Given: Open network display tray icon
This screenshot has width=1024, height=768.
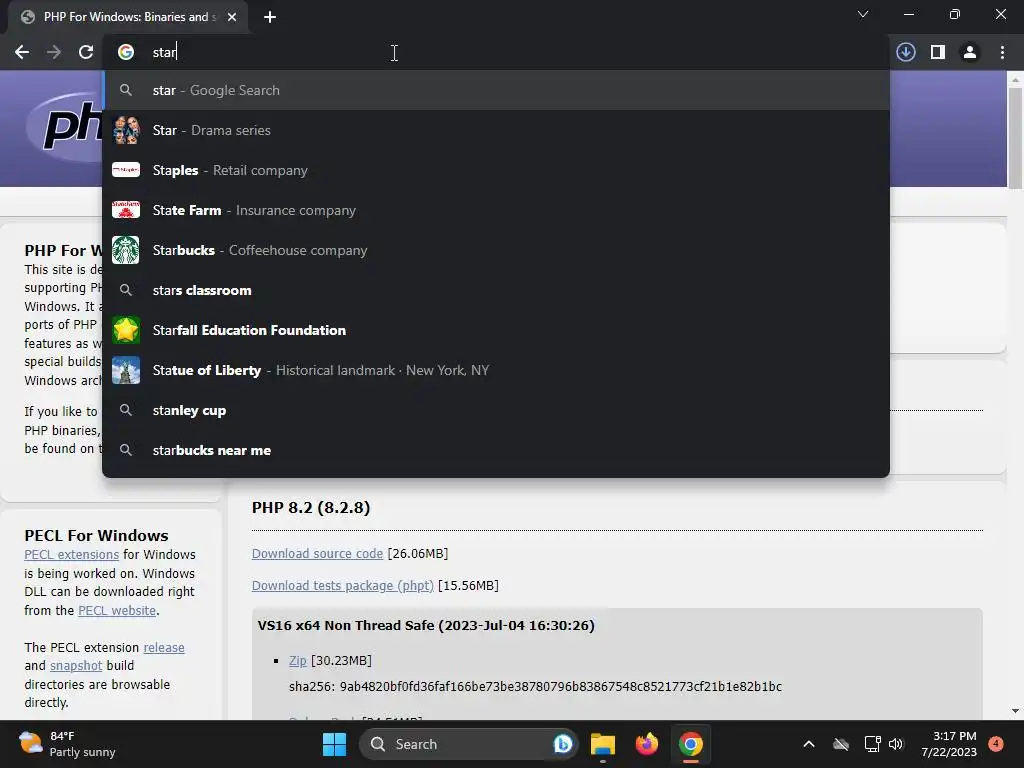Looking at the screenshot, I should (x=872, y=744).
